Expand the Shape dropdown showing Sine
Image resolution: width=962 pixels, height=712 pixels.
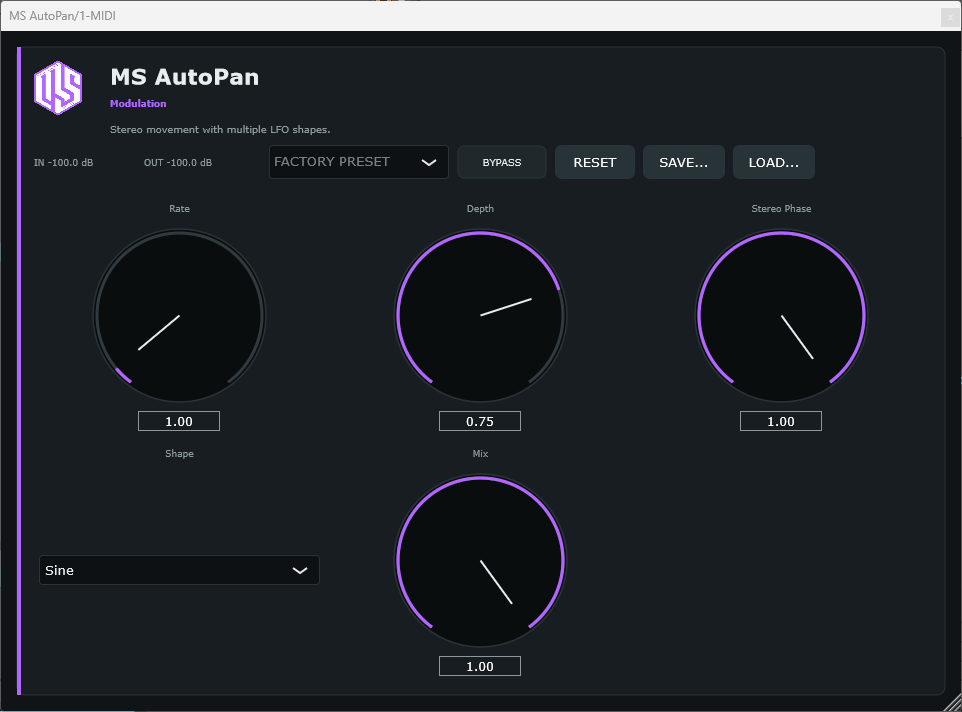tap(179, 570)
